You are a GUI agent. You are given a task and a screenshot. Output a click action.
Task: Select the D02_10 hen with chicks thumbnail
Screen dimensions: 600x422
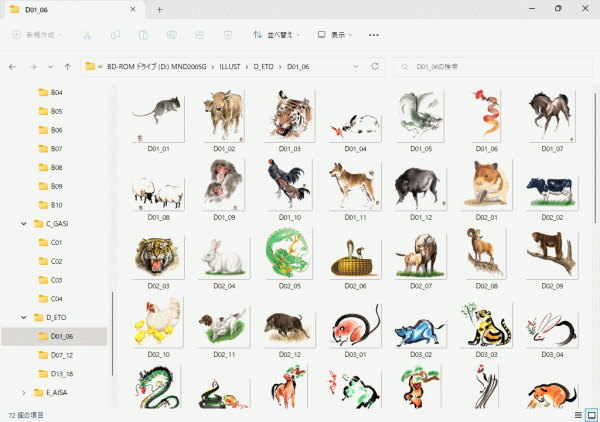[x=158, y=322]
